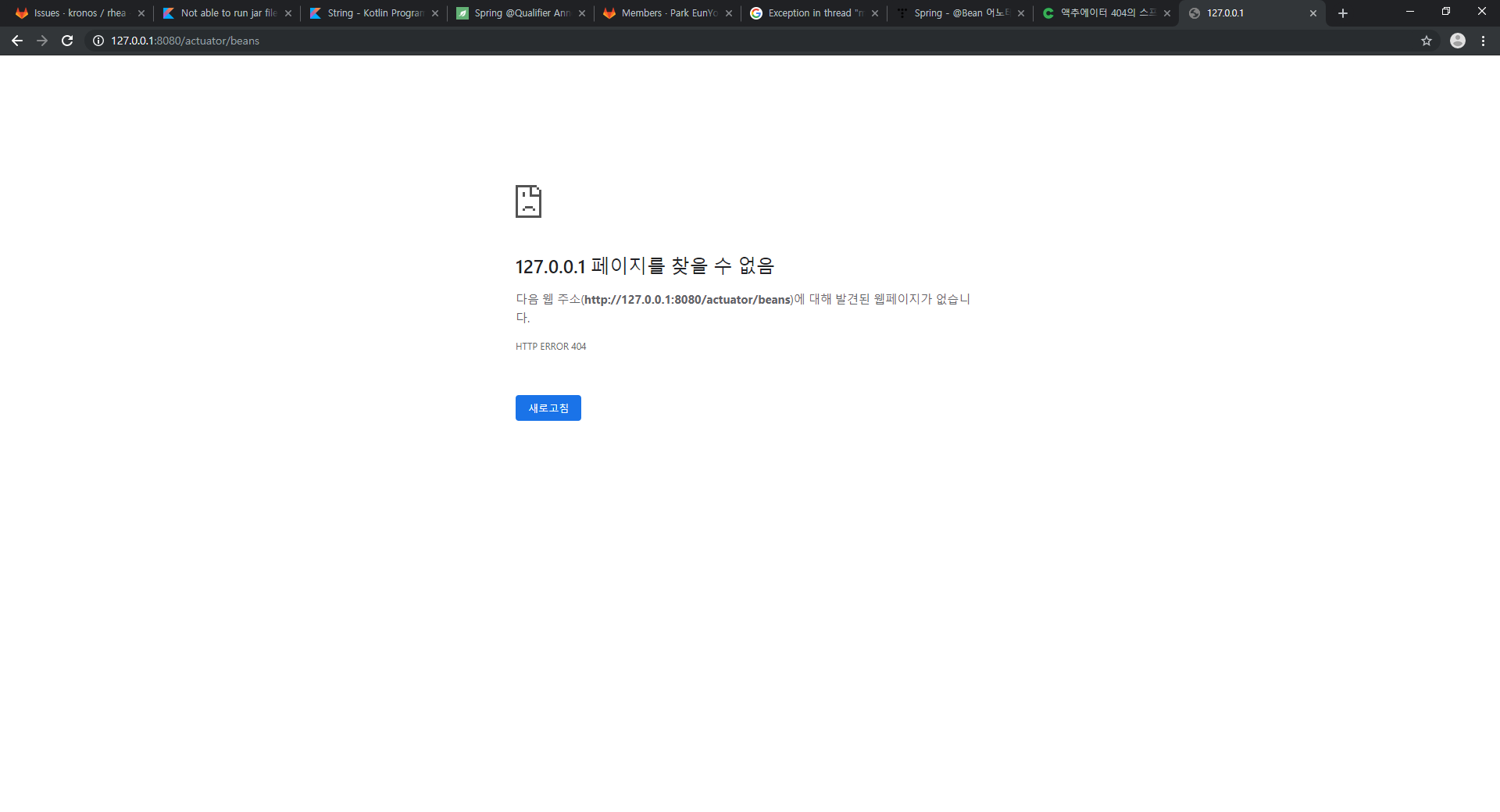Close the '액추에이터 404의 스프' tab
This screenshot has height=812, width=1500.
click(x=1167, y=13)
